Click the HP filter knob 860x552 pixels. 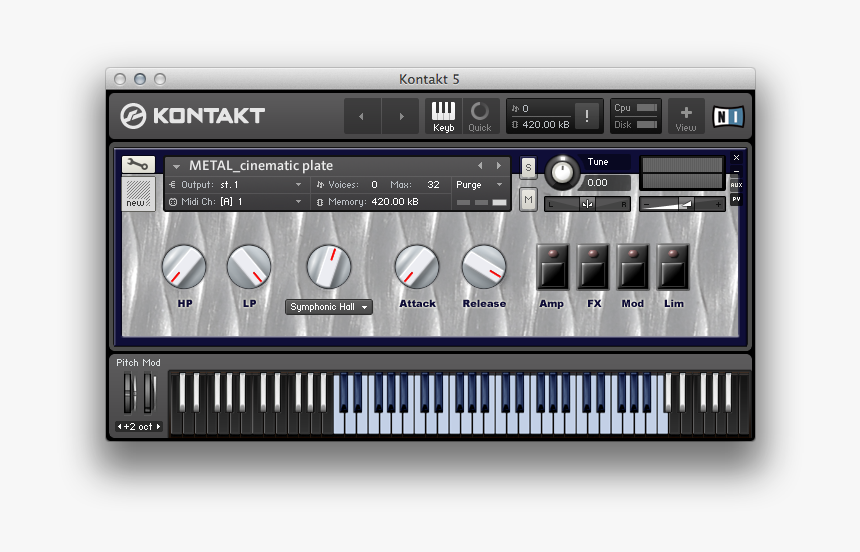(x=184, y=267)
